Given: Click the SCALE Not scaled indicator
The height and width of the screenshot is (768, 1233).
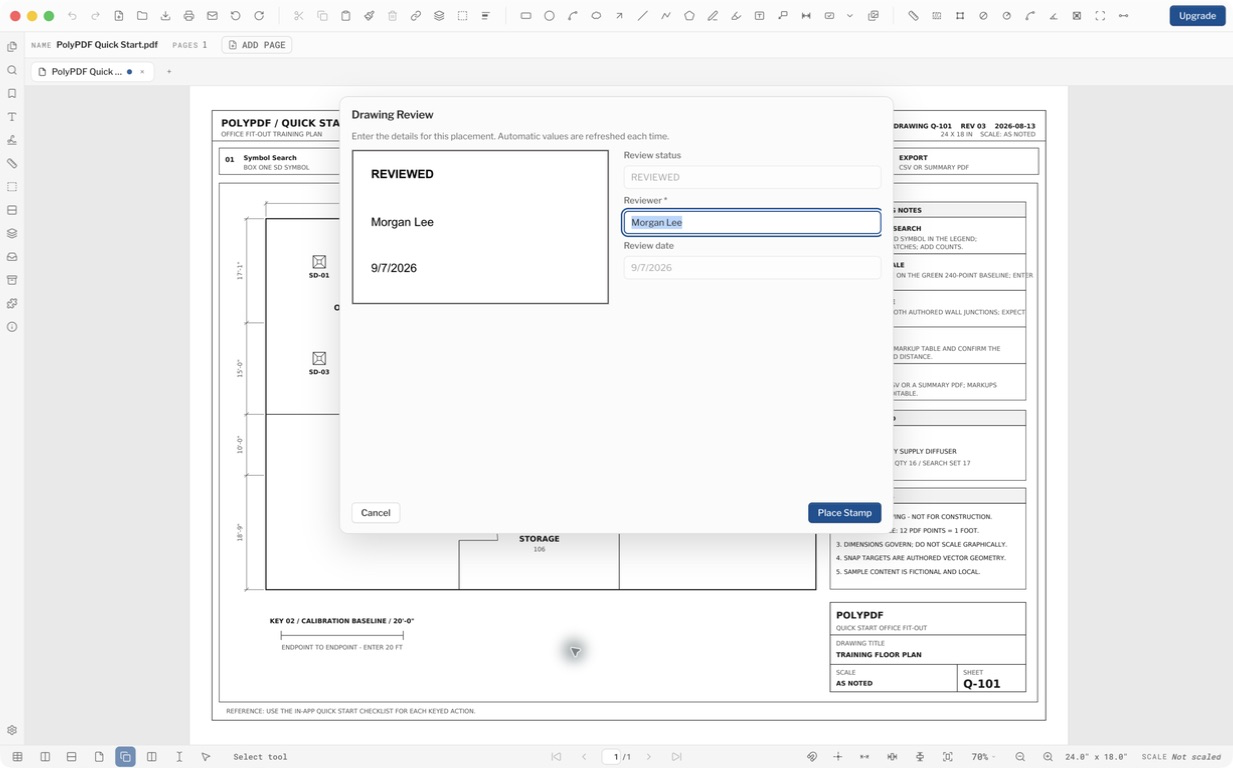Looking at the screenshot, I should tap(1181, 757).
